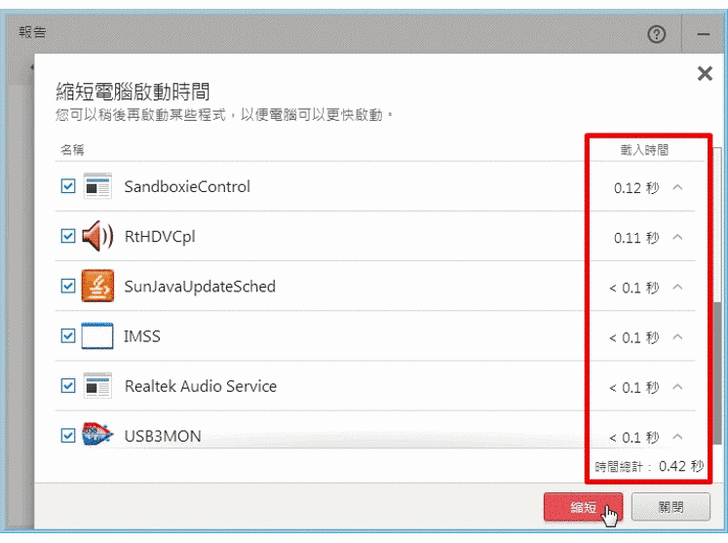The image size is (728, 543).
Task: Toggle the IMSS checkbox
Action: point(68,336)
